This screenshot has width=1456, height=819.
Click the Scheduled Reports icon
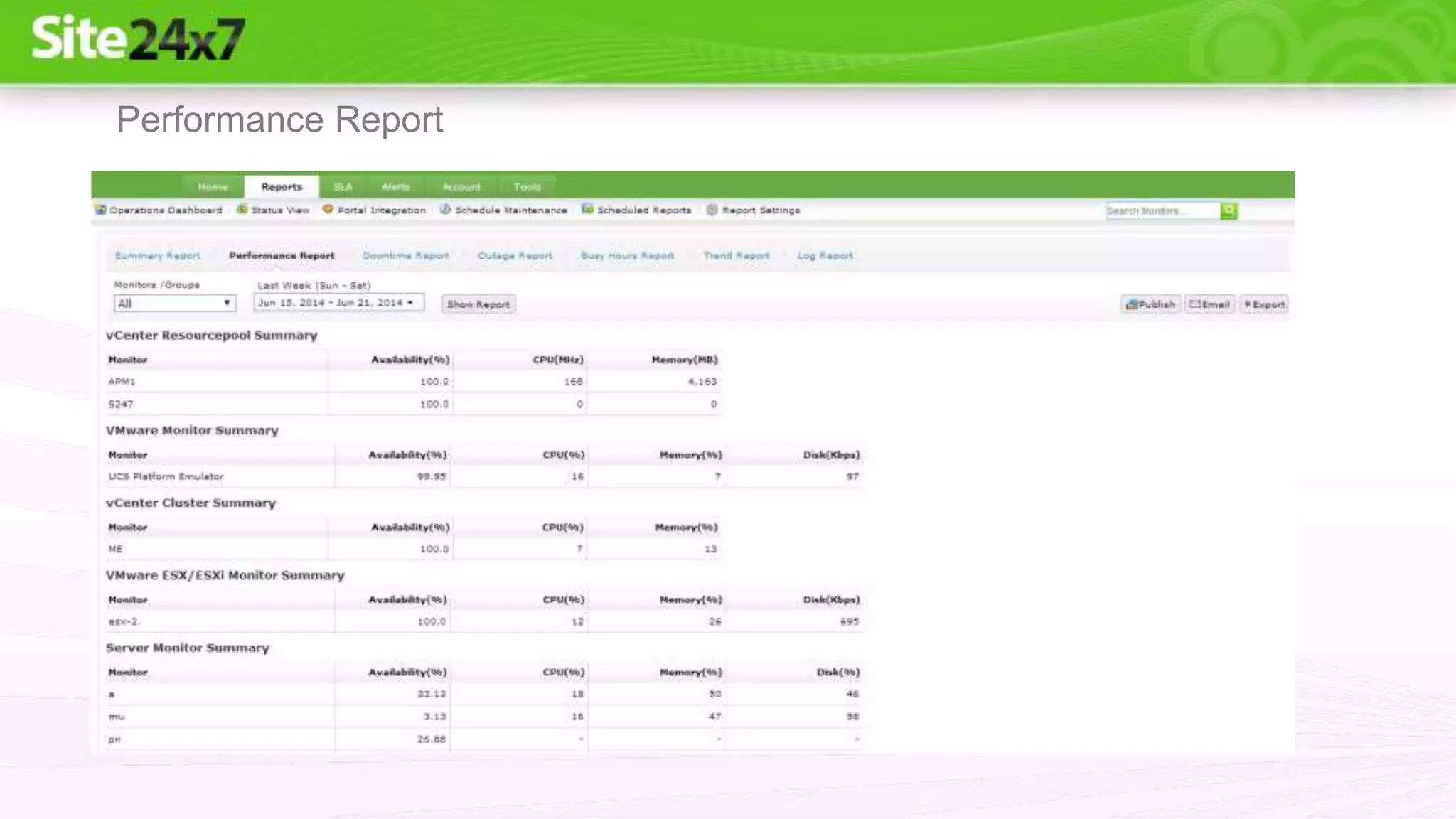(587, 210)
